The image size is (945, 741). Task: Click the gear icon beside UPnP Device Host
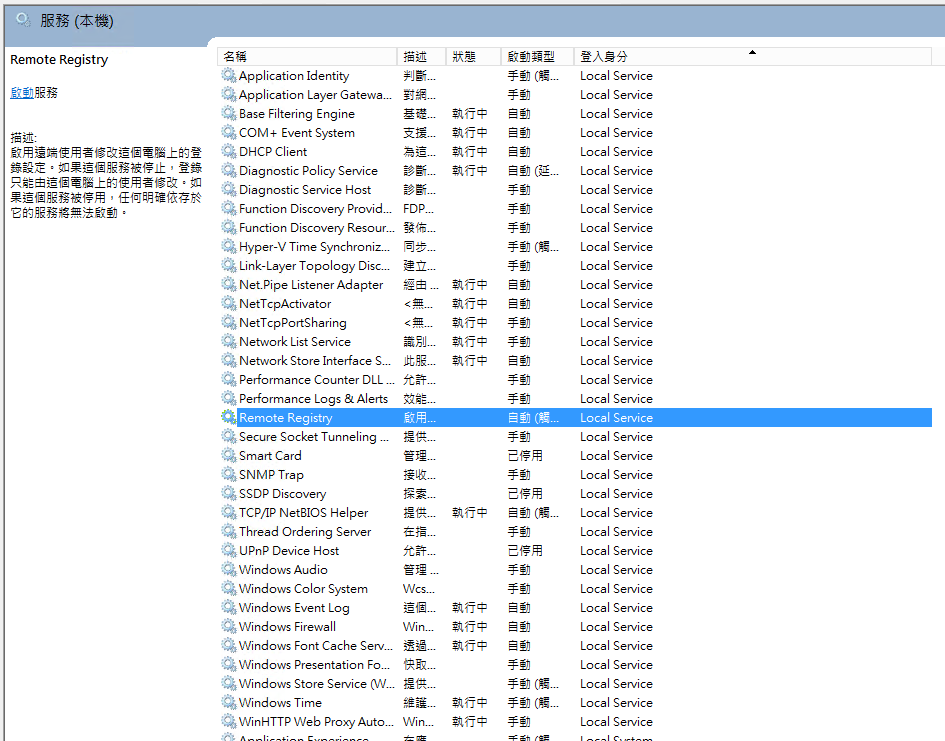click(228, 550)
